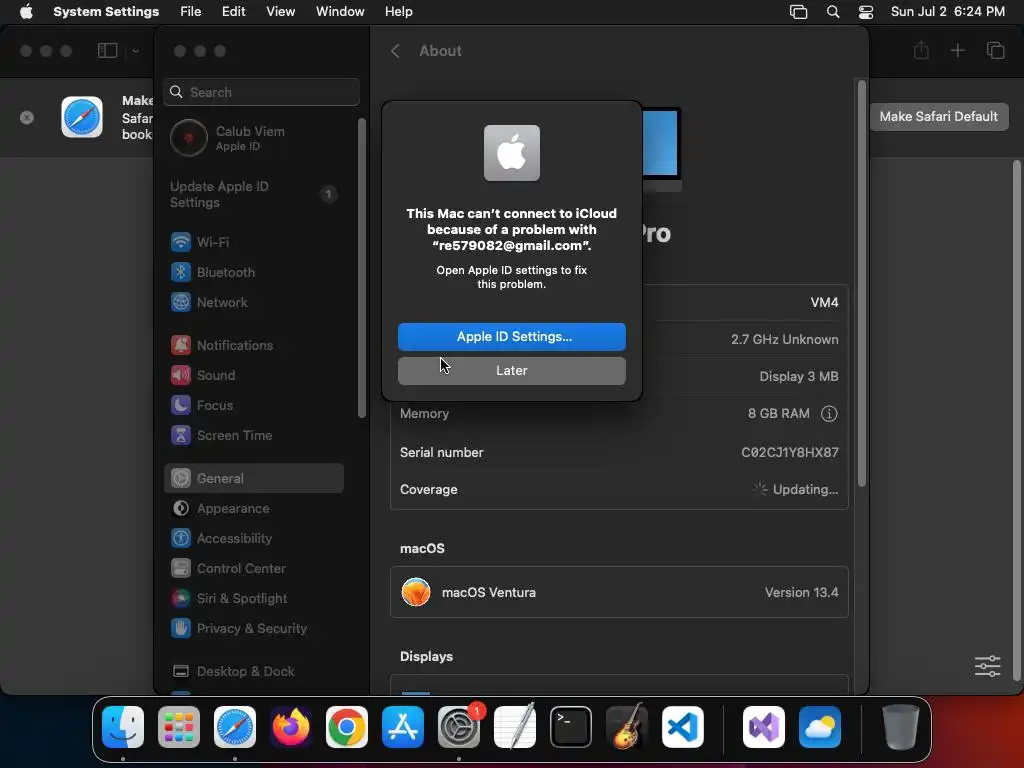Click the About pane scrollbar
Image resolution: width=1024 pixels, height=768 pixels.
click(x=861, y=283)
